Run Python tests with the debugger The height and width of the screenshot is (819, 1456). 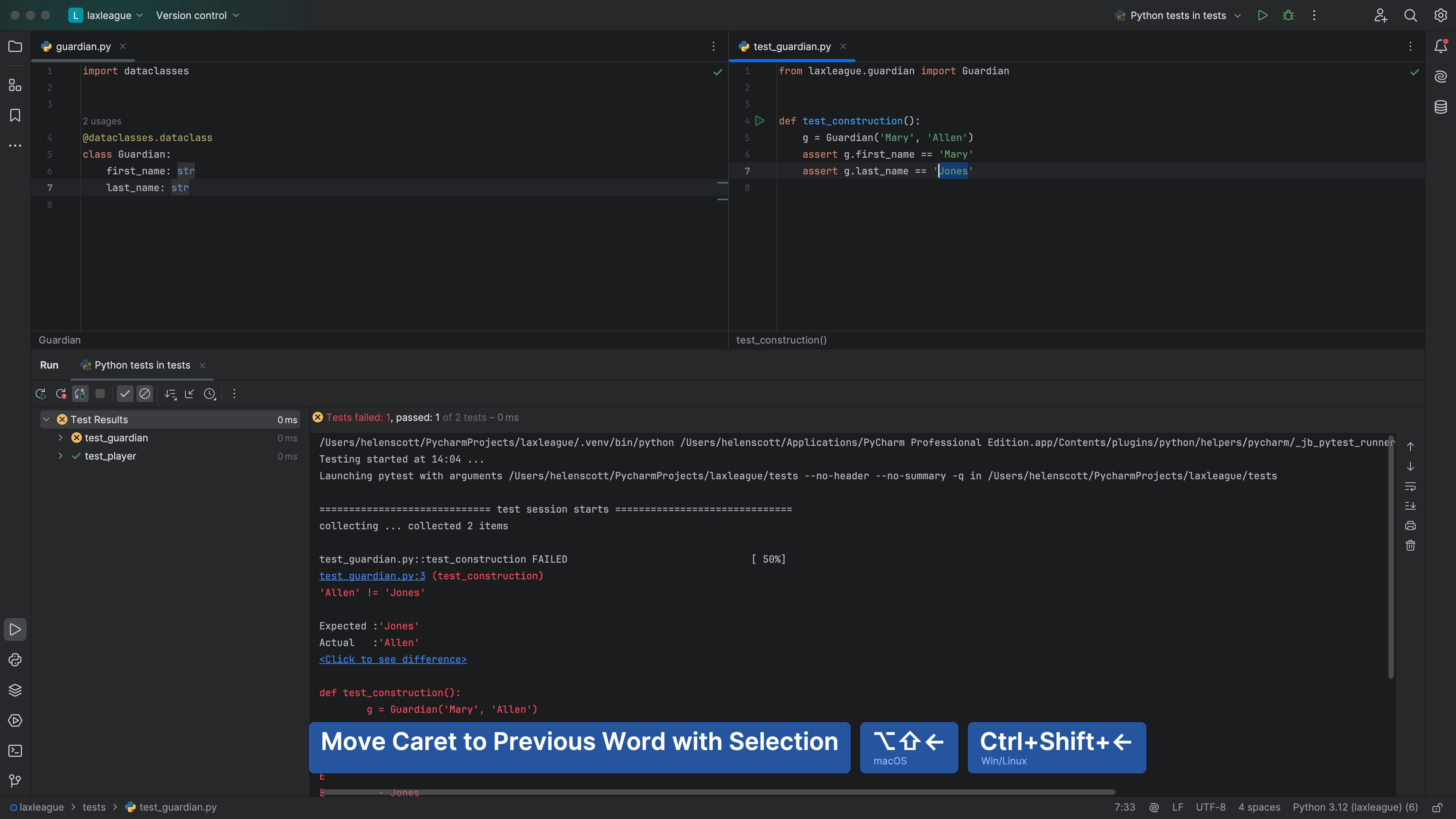tap(1288, 15)
